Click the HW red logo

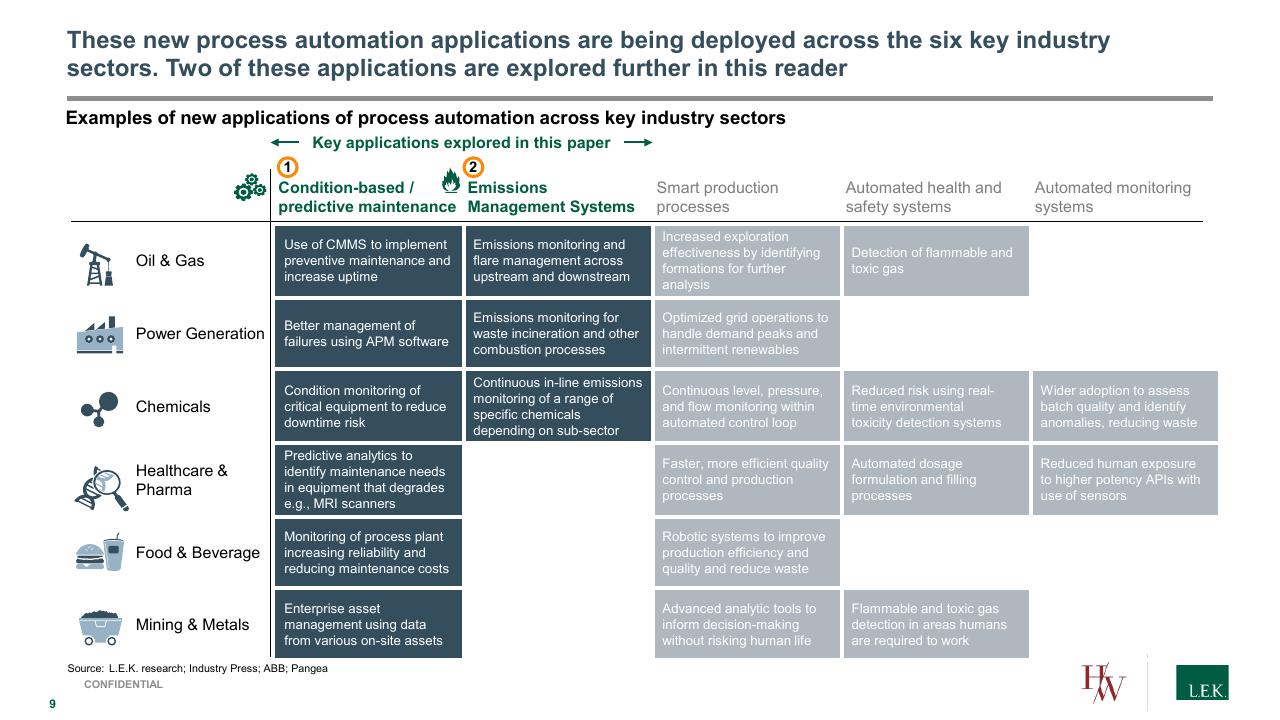coord(1104,684)
